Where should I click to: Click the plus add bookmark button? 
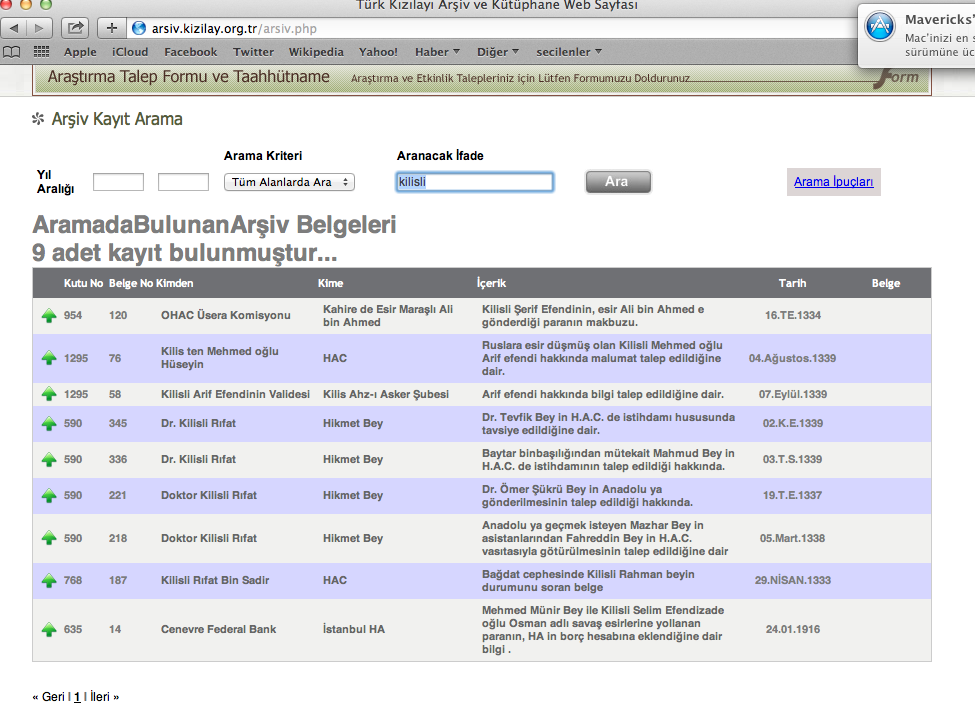click(x=111, y=28)
